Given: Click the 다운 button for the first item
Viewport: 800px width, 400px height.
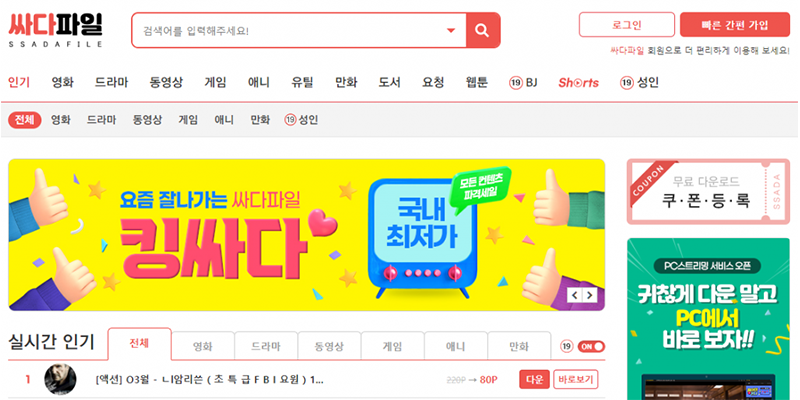Looking at the screenshot, I should pyautogui.click(x=534, y=380).
